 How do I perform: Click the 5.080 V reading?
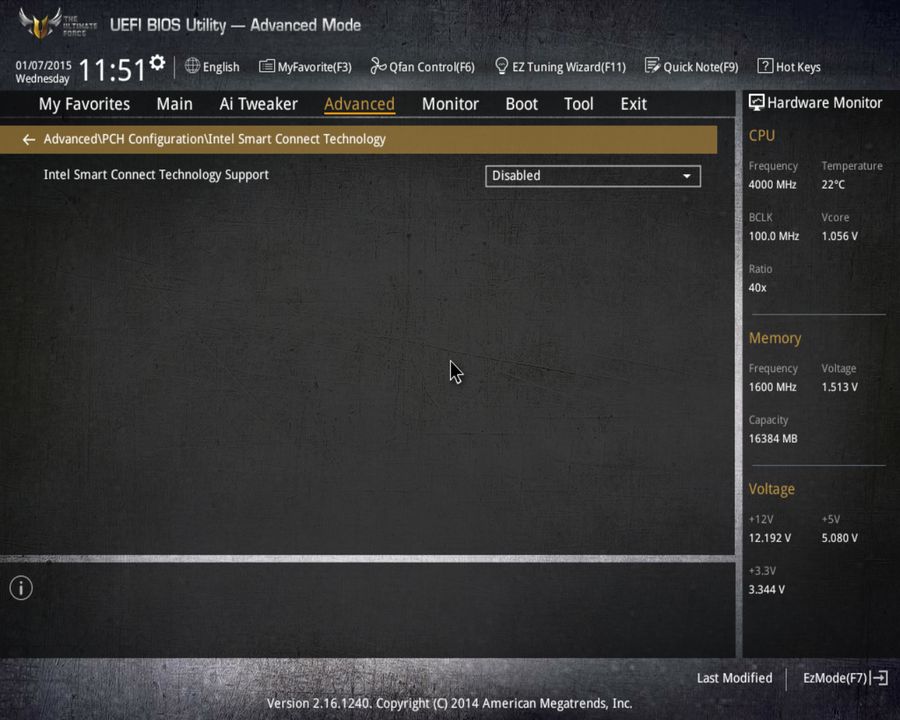tap(839, 538)
